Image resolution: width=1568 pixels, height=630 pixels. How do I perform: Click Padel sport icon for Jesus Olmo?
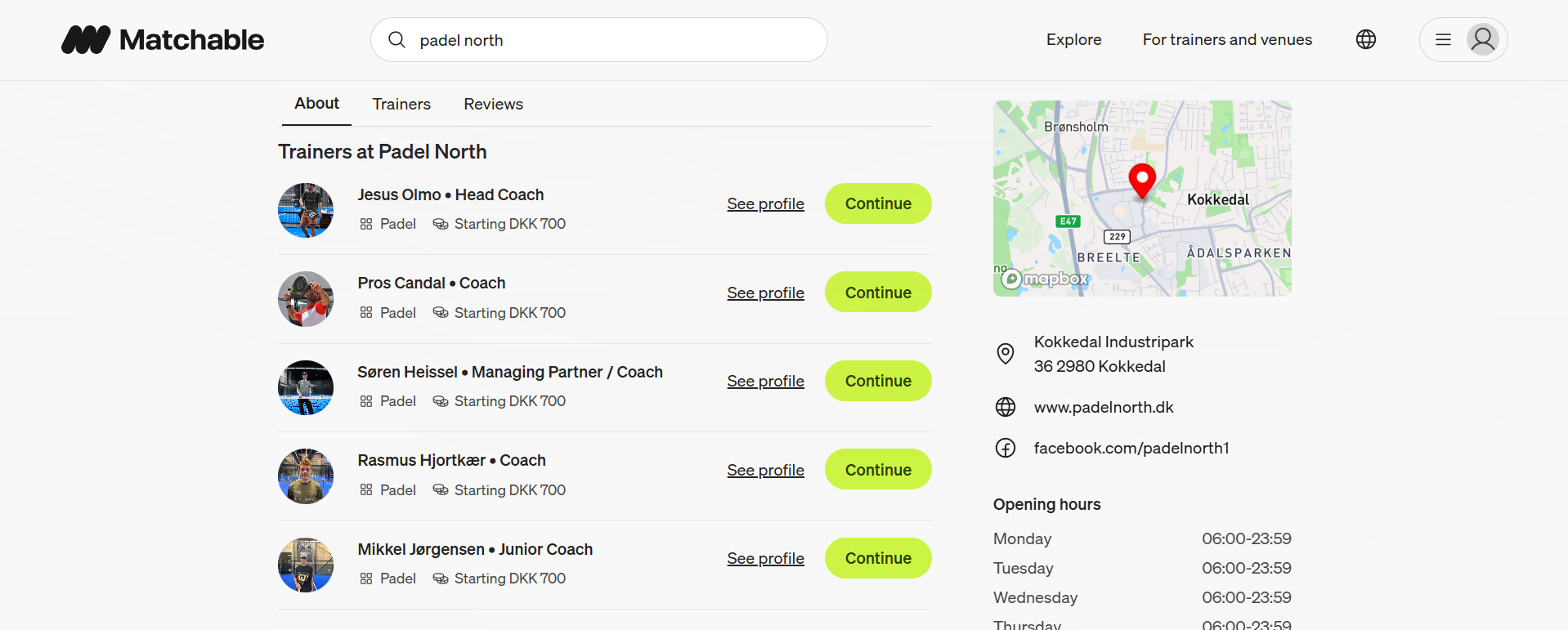[x=366, y=224]
